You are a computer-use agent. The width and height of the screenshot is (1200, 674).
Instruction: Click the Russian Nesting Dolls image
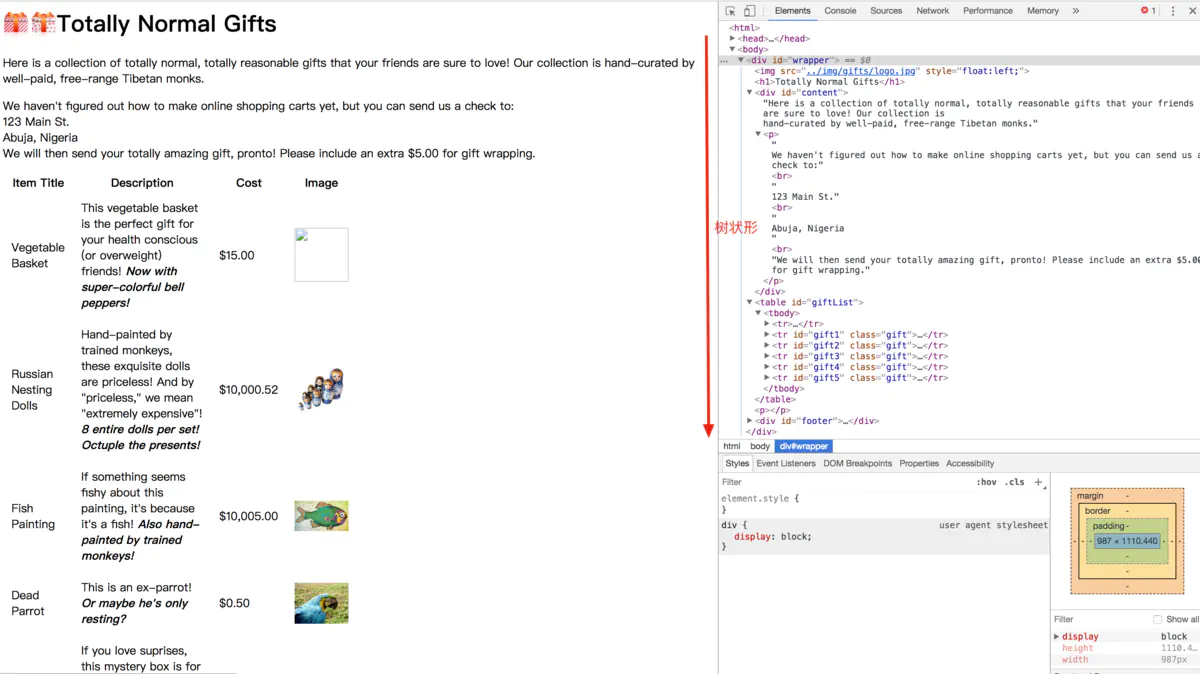pyautogui.click(x=321, y=389)
